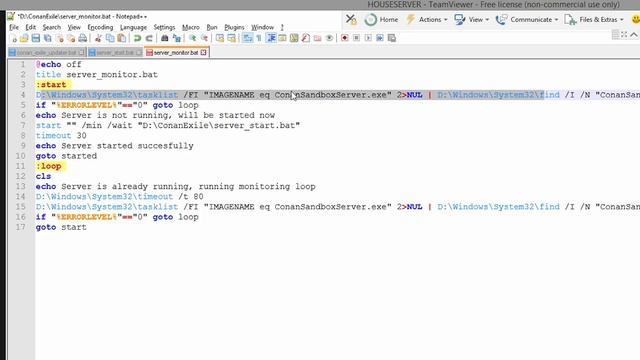Open the Window menu

pos(262,27)
